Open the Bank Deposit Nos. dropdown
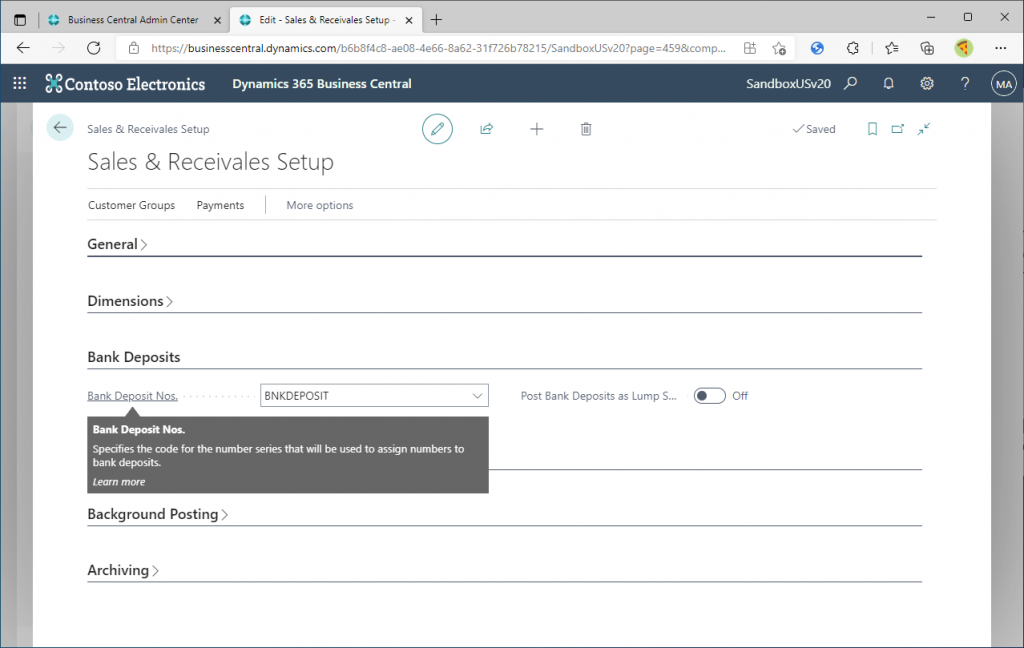Image resolution: width=1024 pixels, height=648 pixels. pos(477,396)
